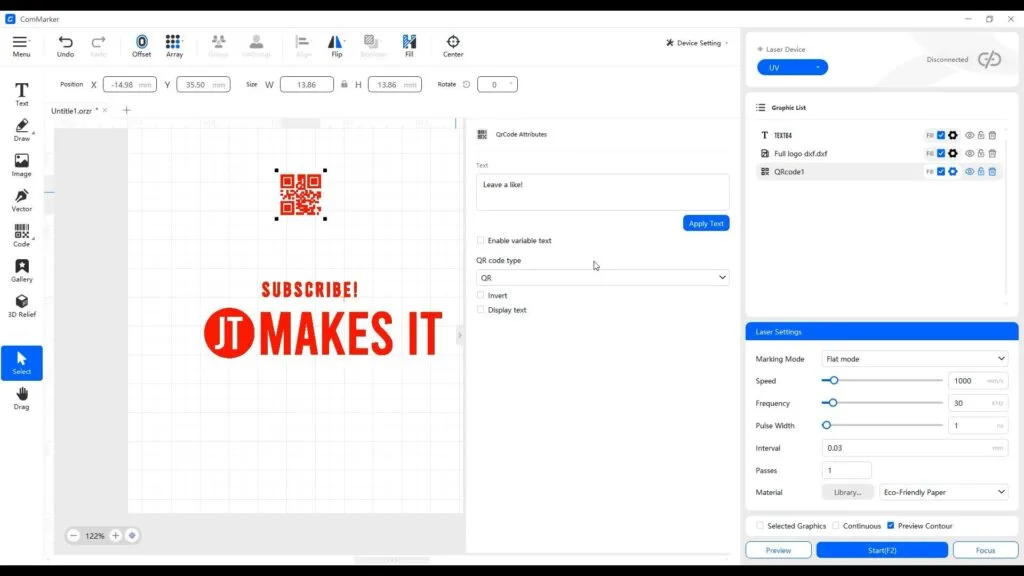Uncheck Preview Contour option
Viewport: 1024px width, 576px height.
coord(891,526)
